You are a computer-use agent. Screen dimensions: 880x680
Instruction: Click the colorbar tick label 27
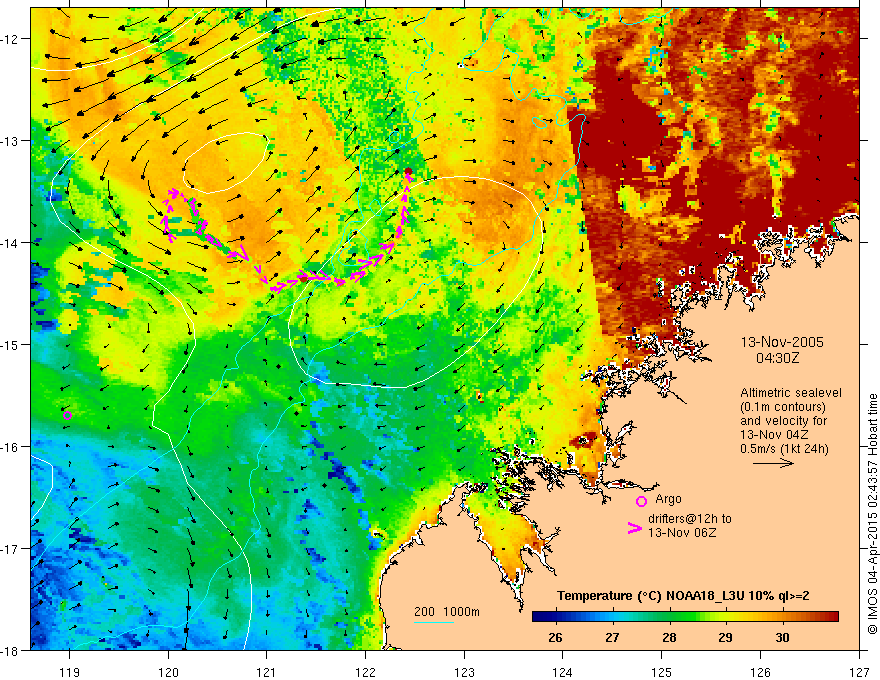tap(612, 637)
